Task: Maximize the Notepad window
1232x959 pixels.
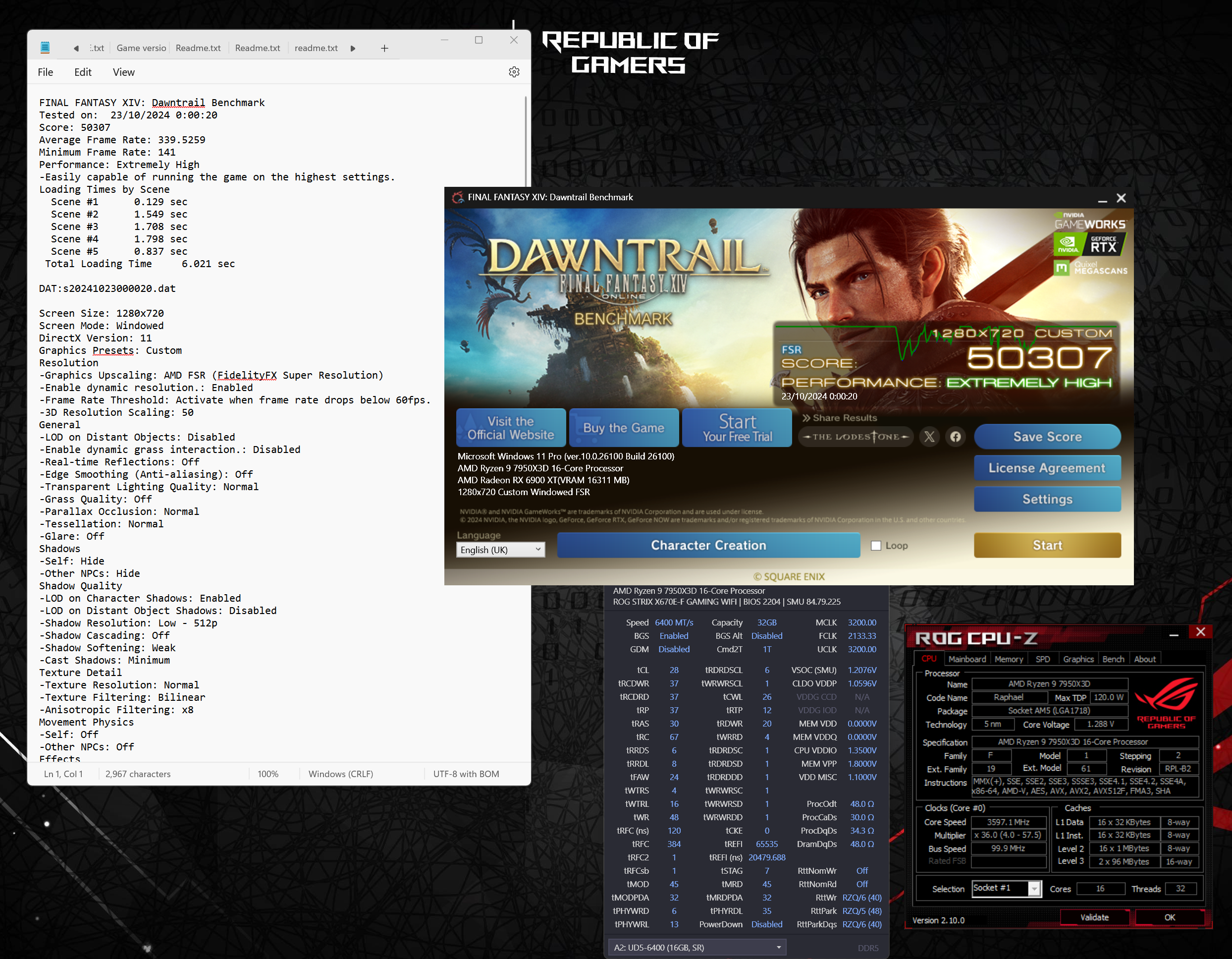Action: (479, 40)
